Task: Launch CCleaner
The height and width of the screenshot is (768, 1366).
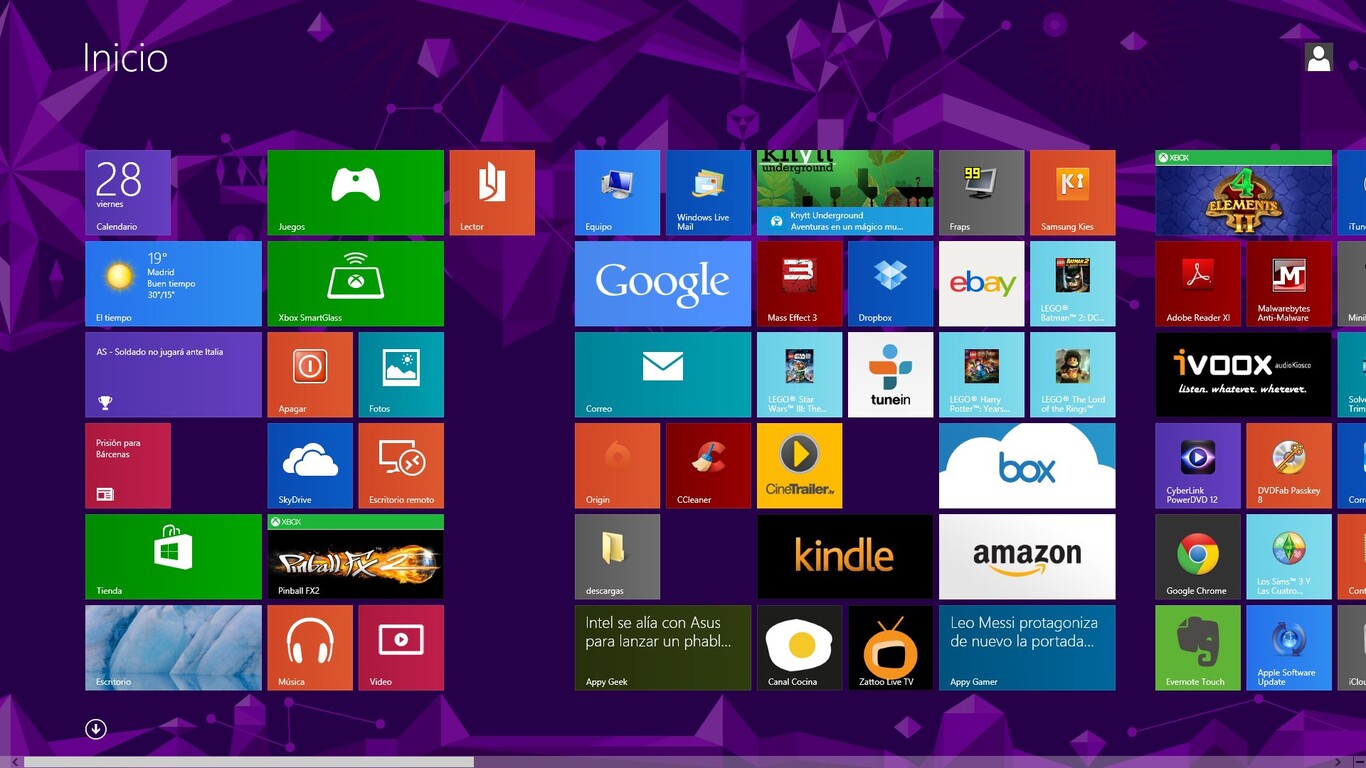Action: (x=708, y=465)
